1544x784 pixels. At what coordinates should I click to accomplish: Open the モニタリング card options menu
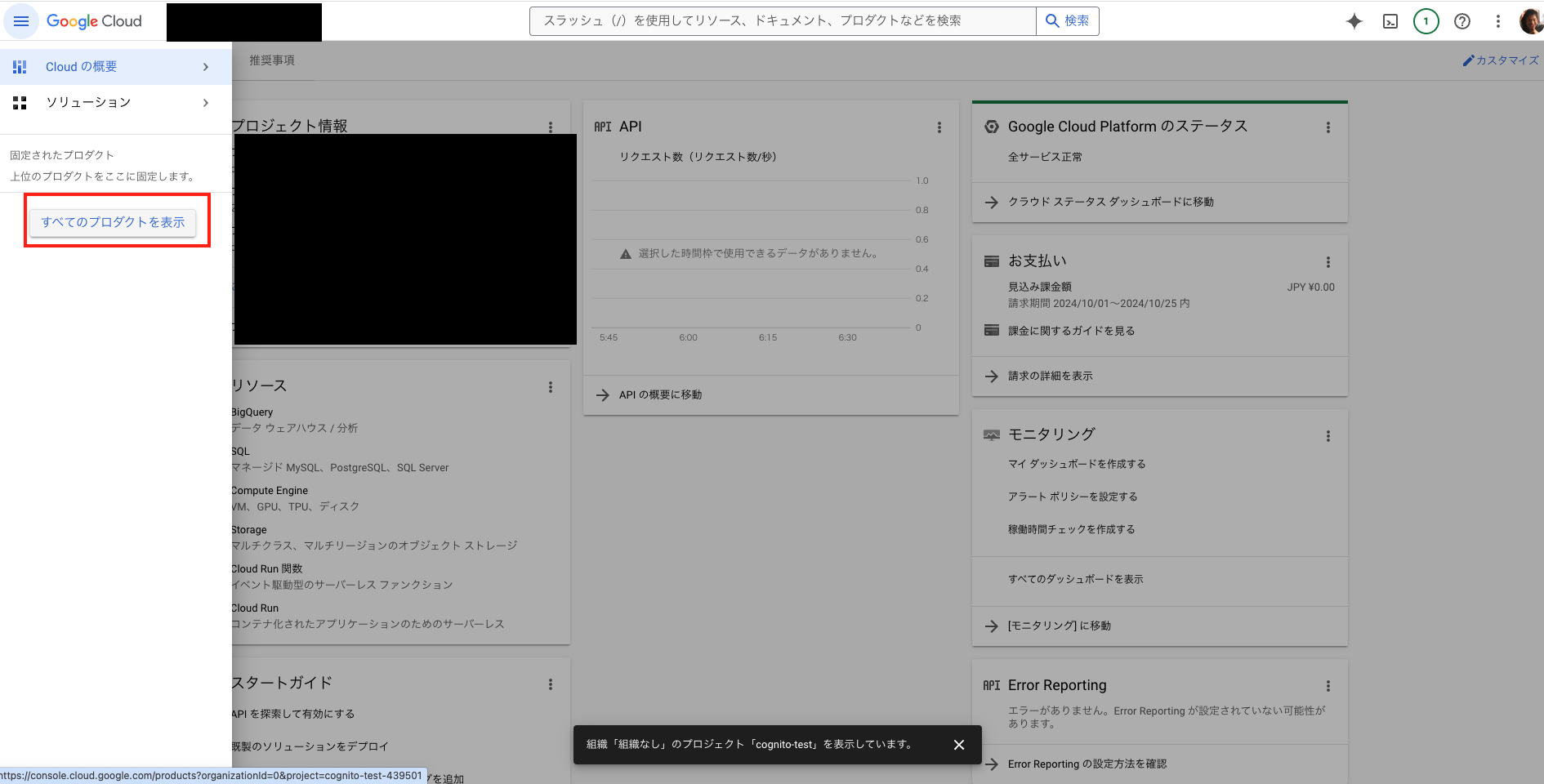point(1328,436)
